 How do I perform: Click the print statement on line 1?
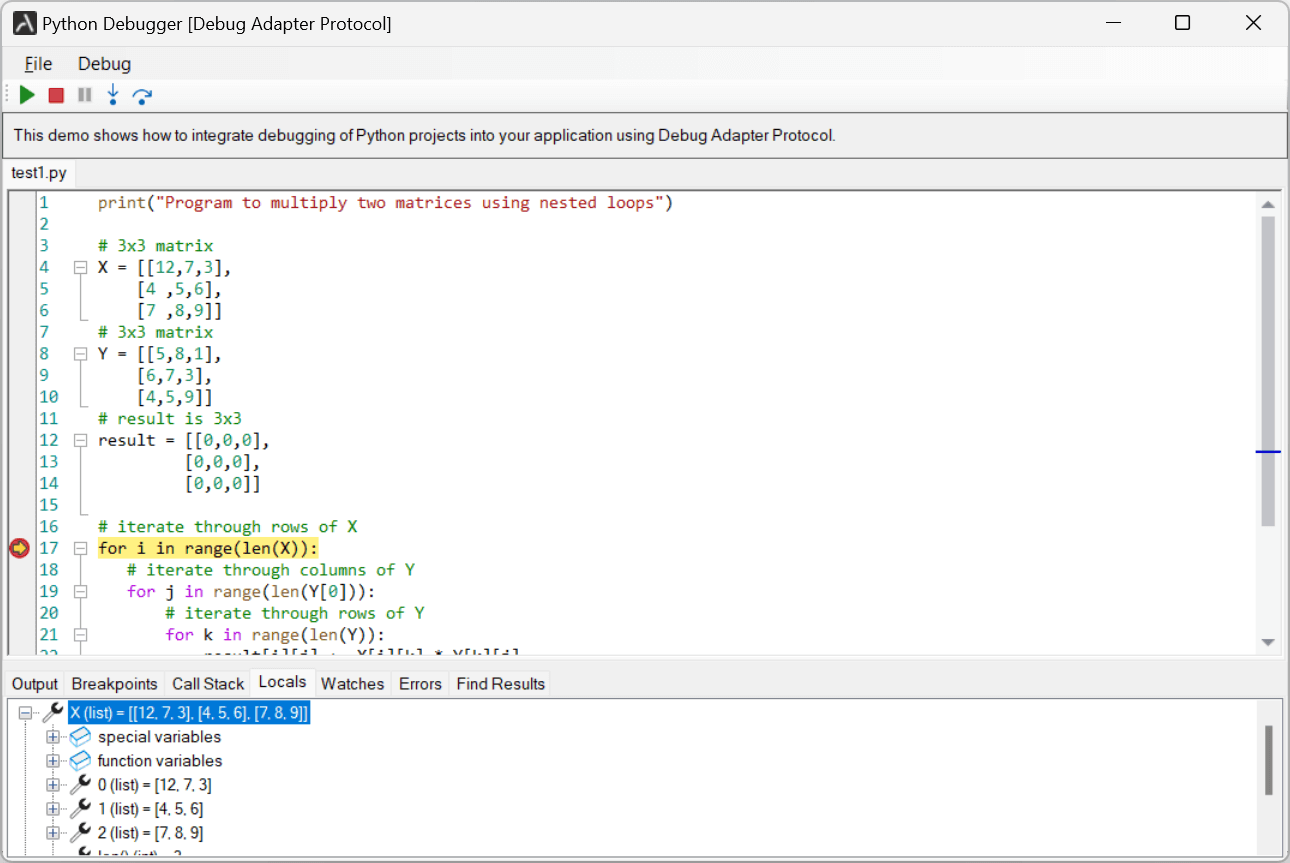pyautogui.click(x=385, y=203)
